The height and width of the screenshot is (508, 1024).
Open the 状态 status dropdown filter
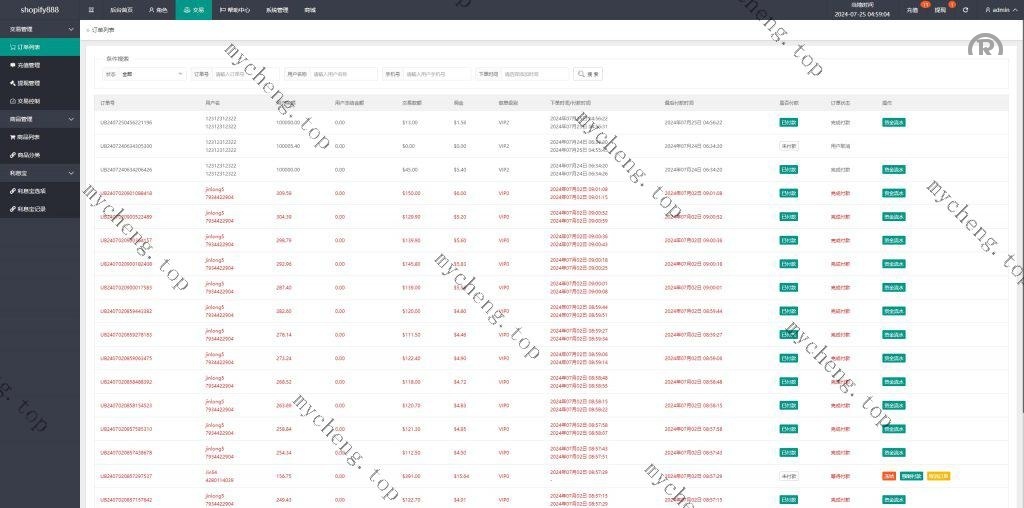(152, 74)
